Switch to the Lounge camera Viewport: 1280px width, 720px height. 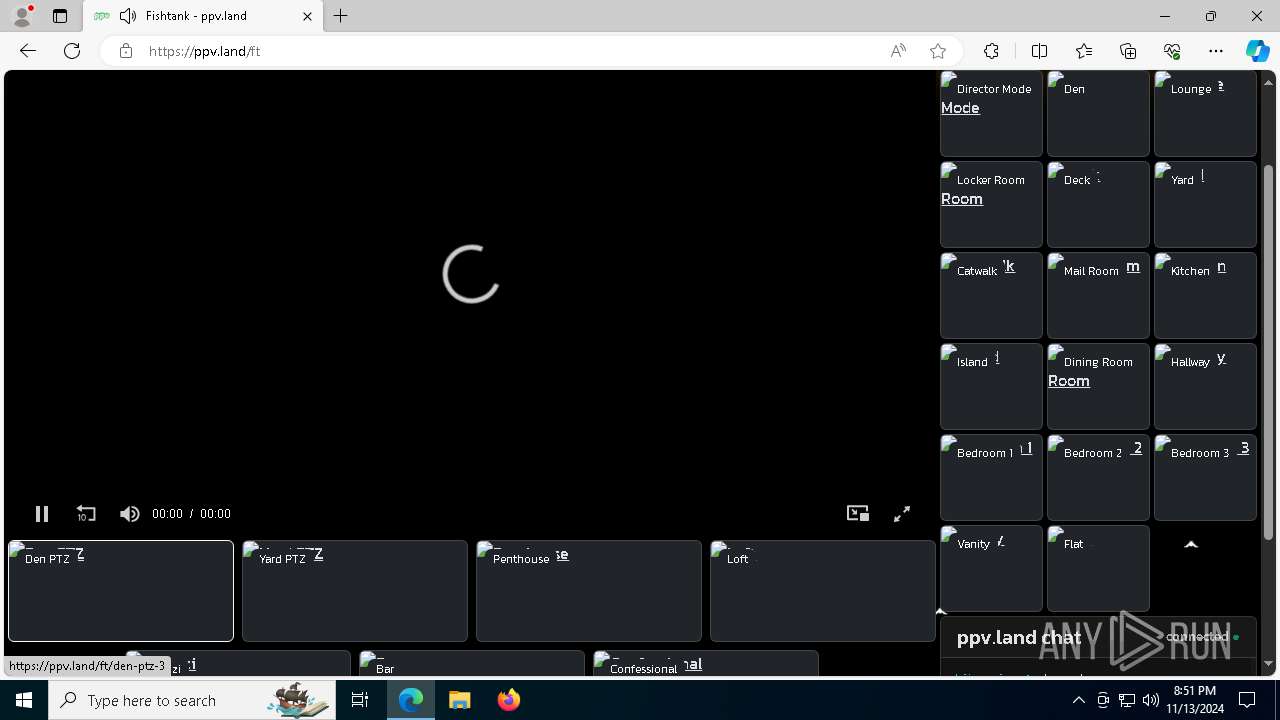tap(1205, 113)
